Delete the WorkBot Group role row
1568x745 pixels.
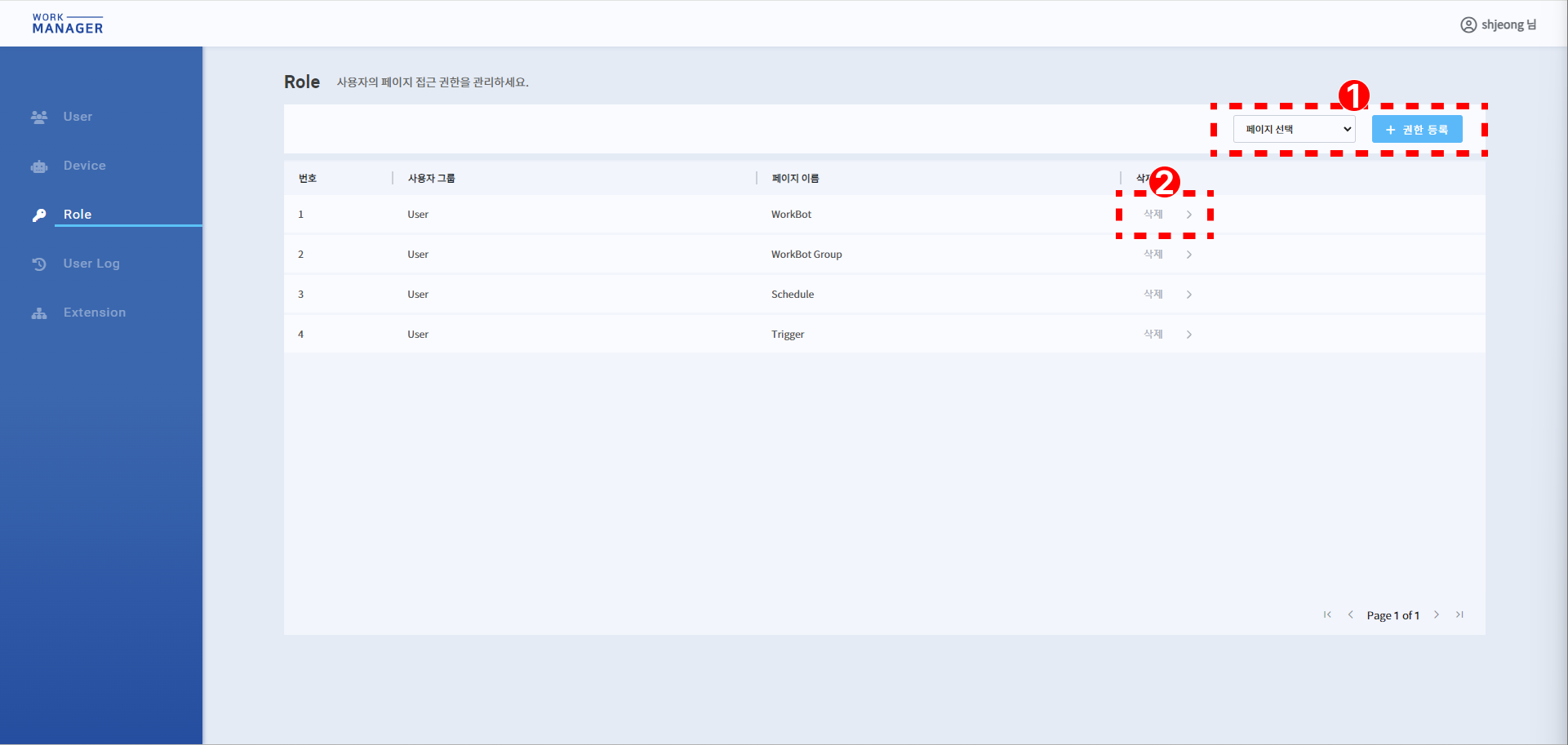(x=1153, y=254)
